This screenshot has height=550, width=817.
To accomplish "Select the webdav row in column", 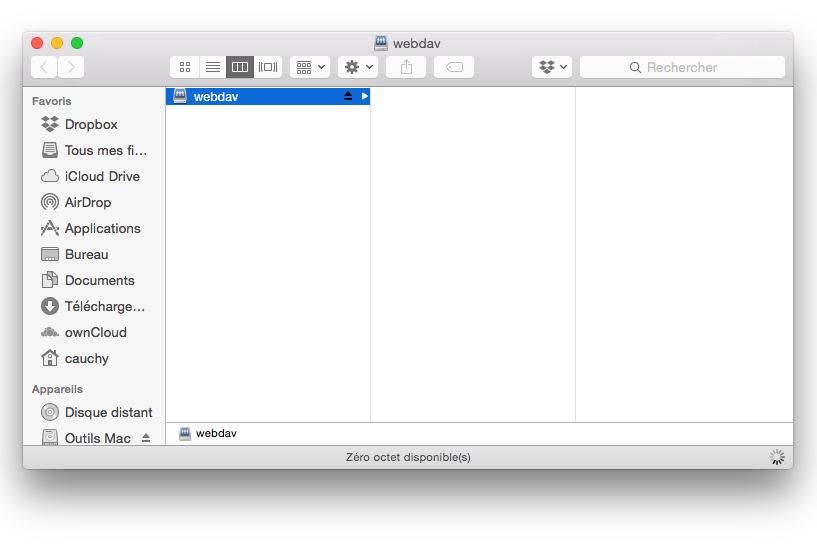I will coord(268,96).
